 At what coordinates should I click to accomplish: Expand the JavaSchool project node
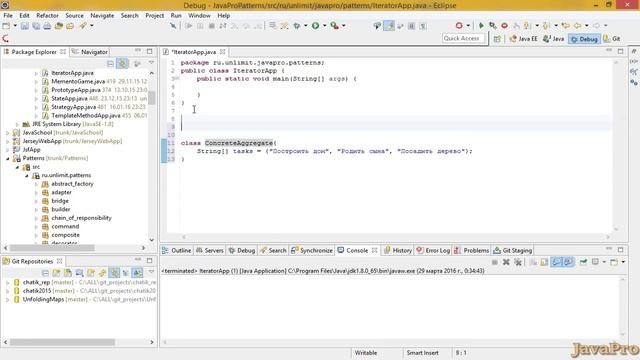click(x=7, y=133)
